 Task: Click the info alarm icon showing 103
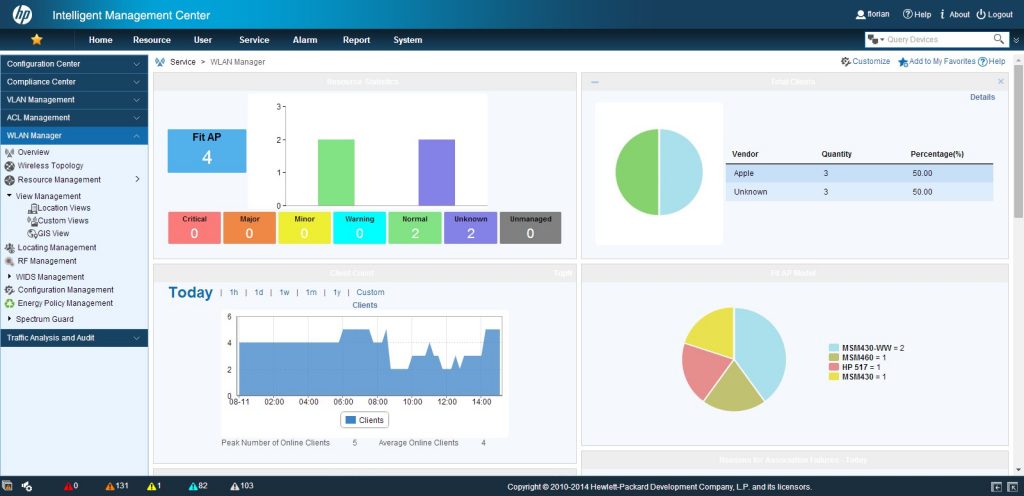(x=235, y=486)
